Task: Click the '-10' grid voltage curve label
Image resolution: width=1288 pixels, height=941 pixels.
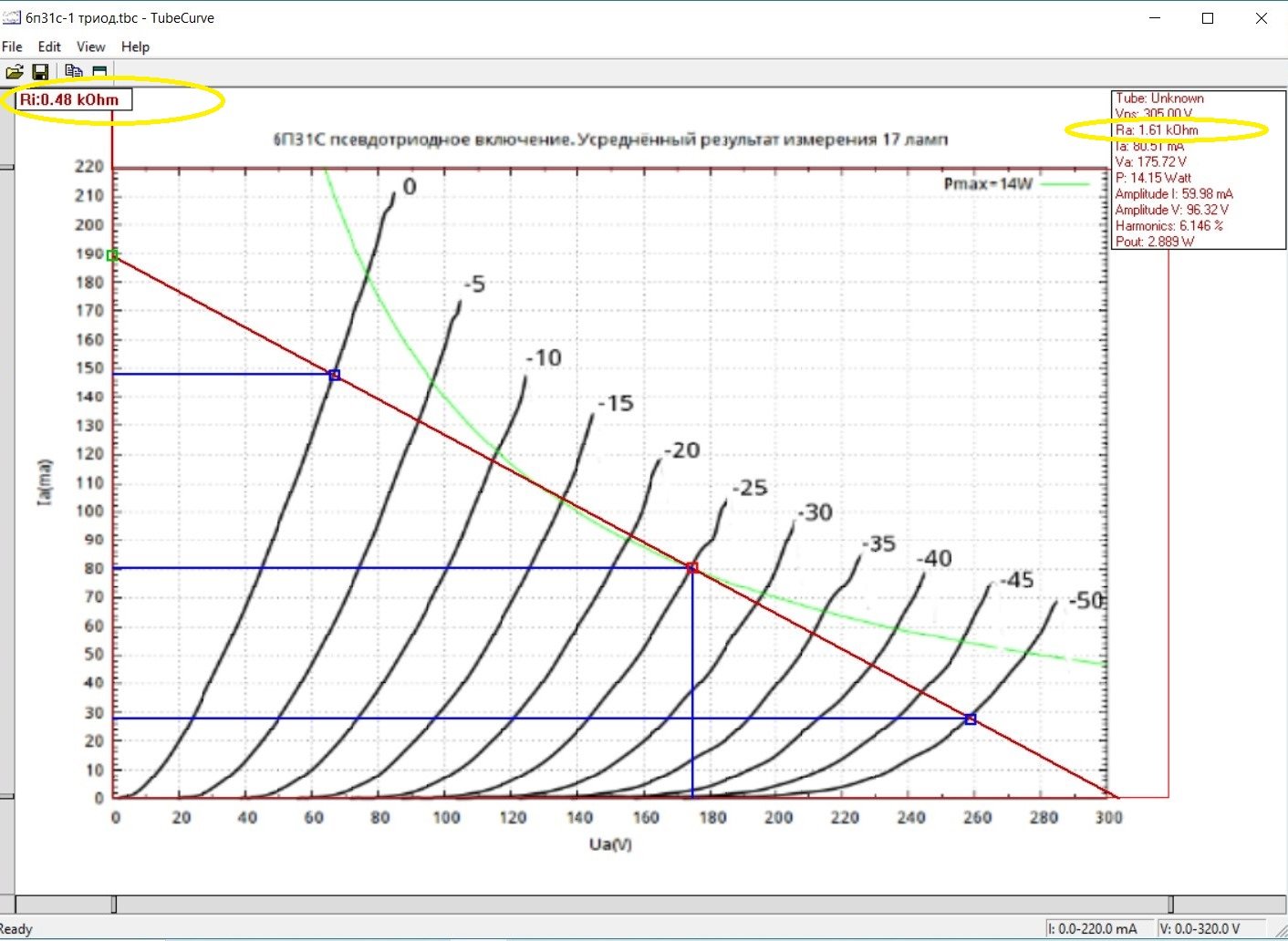Action: point(544,358)
